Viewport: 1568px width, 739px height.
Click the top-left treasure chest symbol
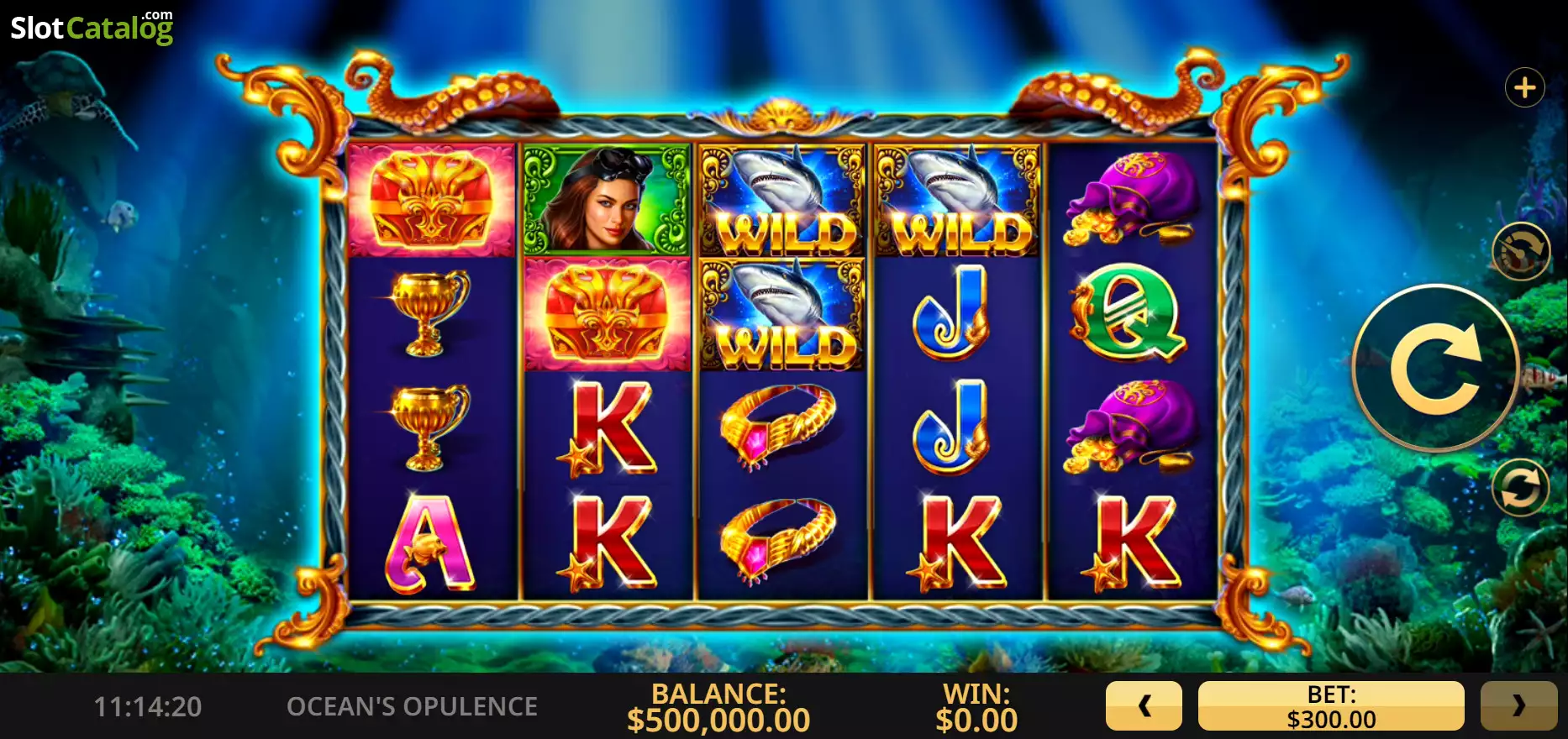click(430, 200)
